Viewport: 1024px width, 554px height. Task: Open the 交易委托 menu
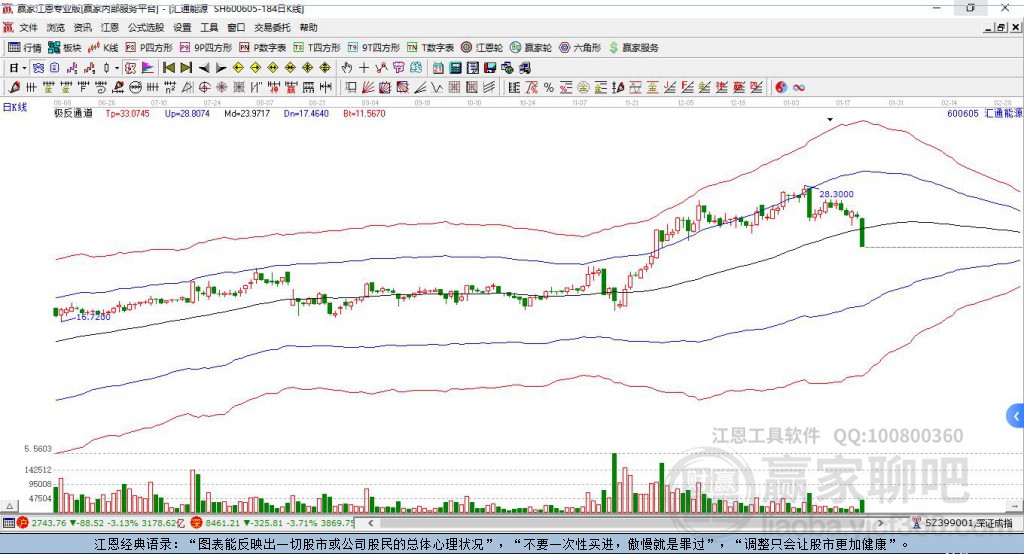point(272,27)
